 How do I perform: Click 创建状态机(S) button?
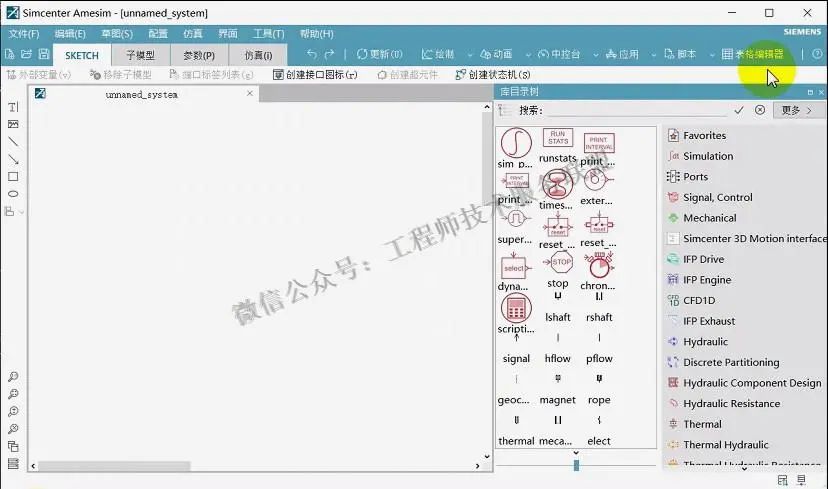(493, 74)
